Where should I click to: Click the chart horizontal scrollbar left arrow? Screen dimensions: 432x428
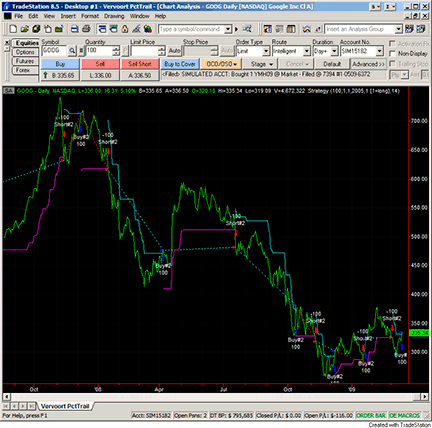pos(6,397)
